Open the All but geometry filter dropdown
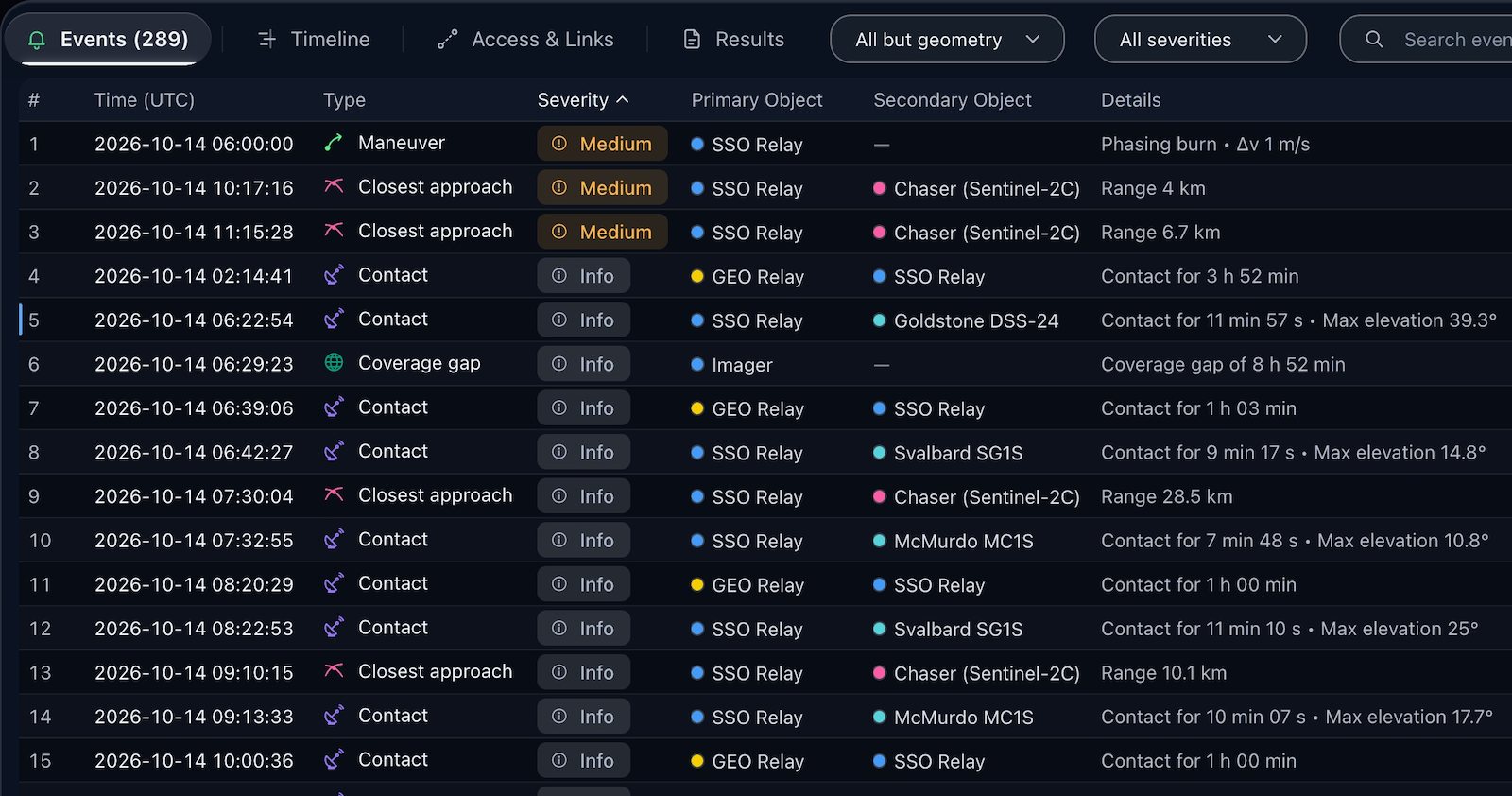The height and width of the screenshot is (796, 1512). click(x=947, y=40)
